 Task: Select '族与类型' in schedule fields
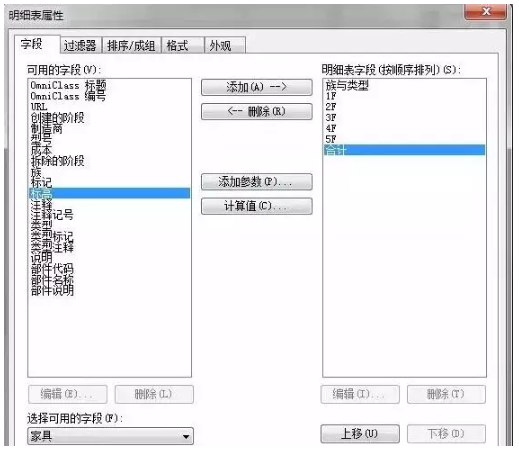tap(404, 85)
